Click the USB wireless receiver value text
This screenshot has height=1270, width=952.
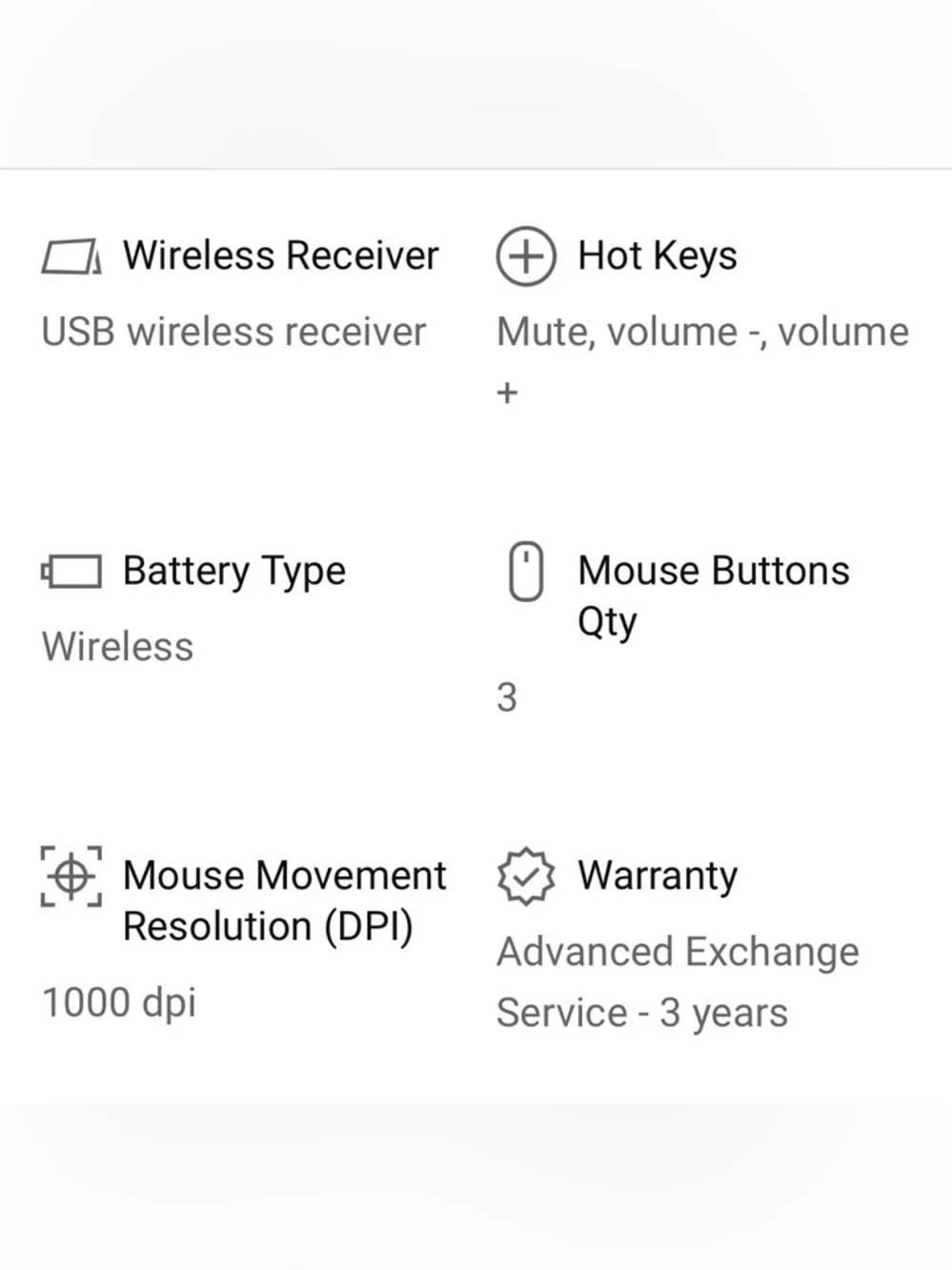click(x=233, y=332)
